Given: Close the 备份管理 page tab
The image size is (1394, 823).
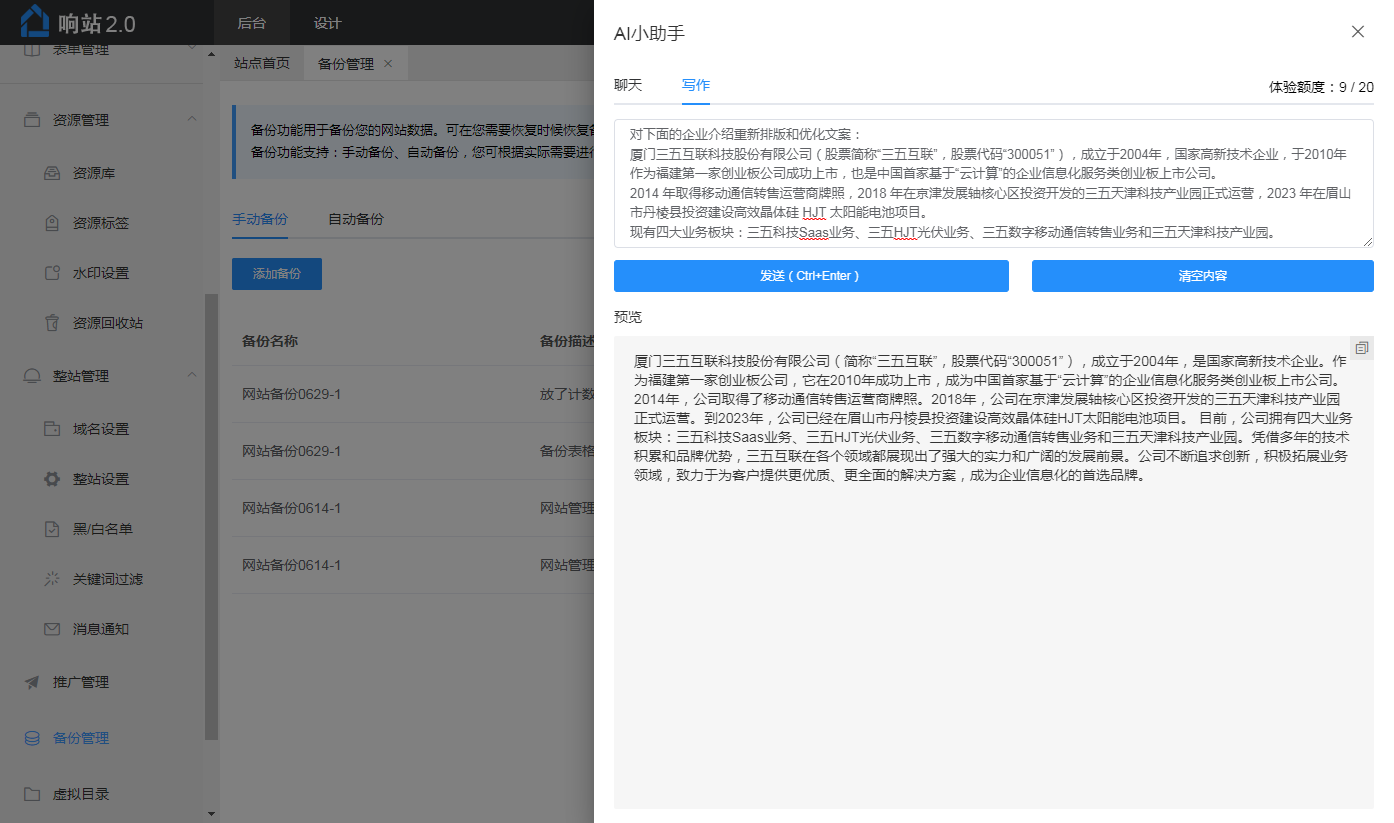Looking at the screenshot, I should tap(388, 64).
